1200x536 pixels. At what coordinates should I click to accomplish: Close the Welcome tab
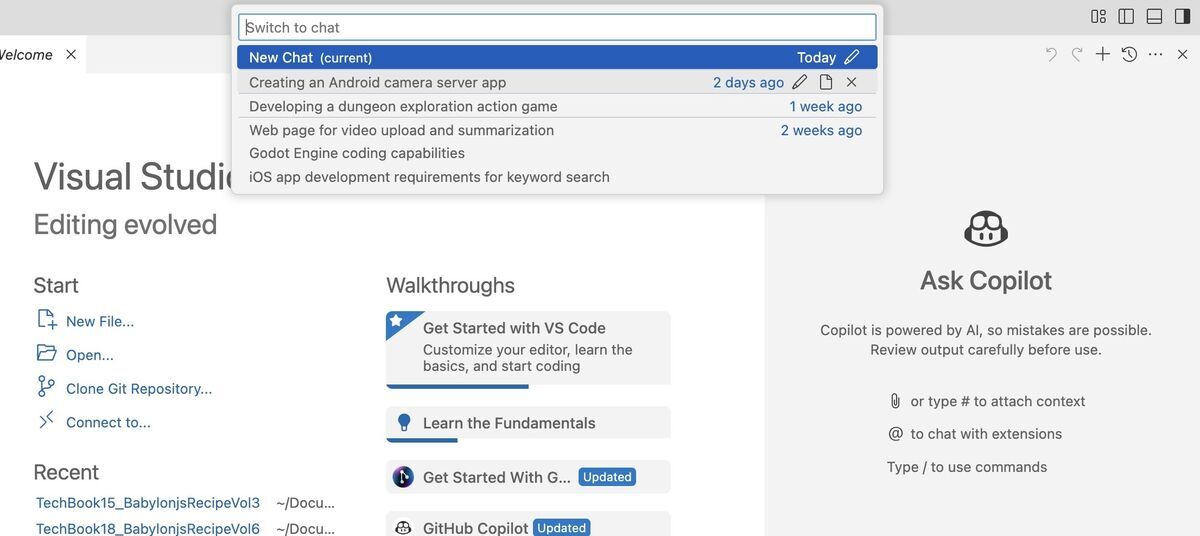[x=71, y=54]
